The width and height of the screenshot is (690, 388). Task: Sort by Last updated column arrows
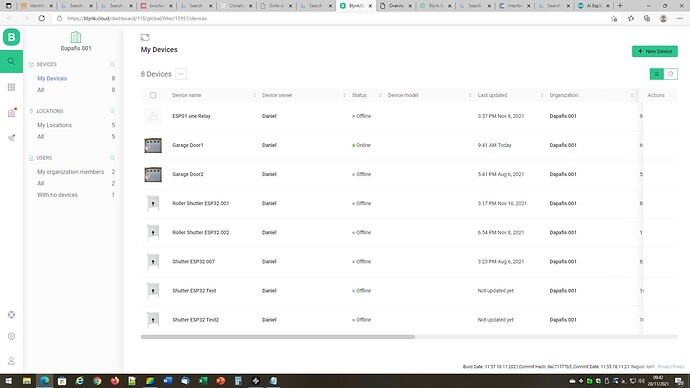(x=542, y=95)
